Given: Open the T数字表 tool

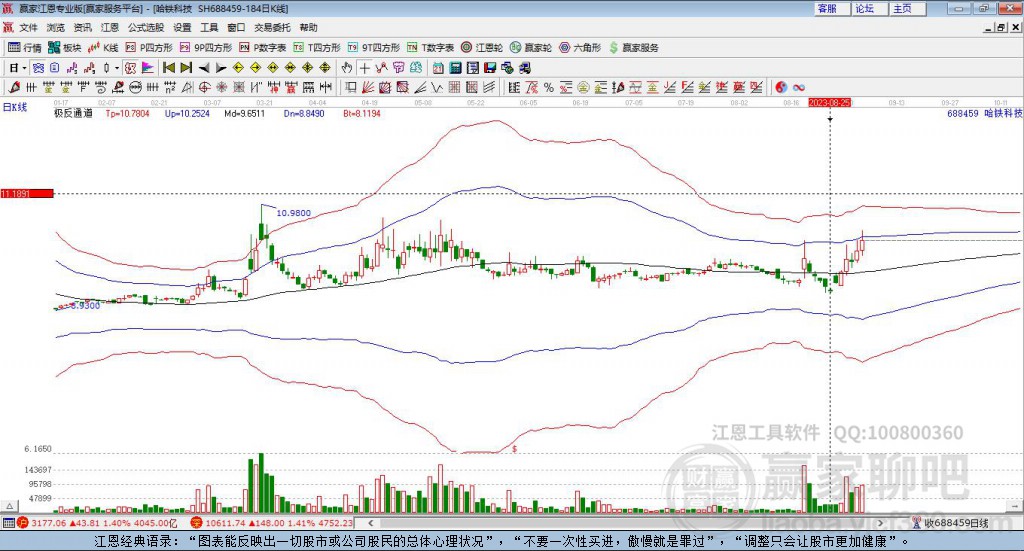Looking at the screenshot, I should pyautogui.click(x=430, y=48).
